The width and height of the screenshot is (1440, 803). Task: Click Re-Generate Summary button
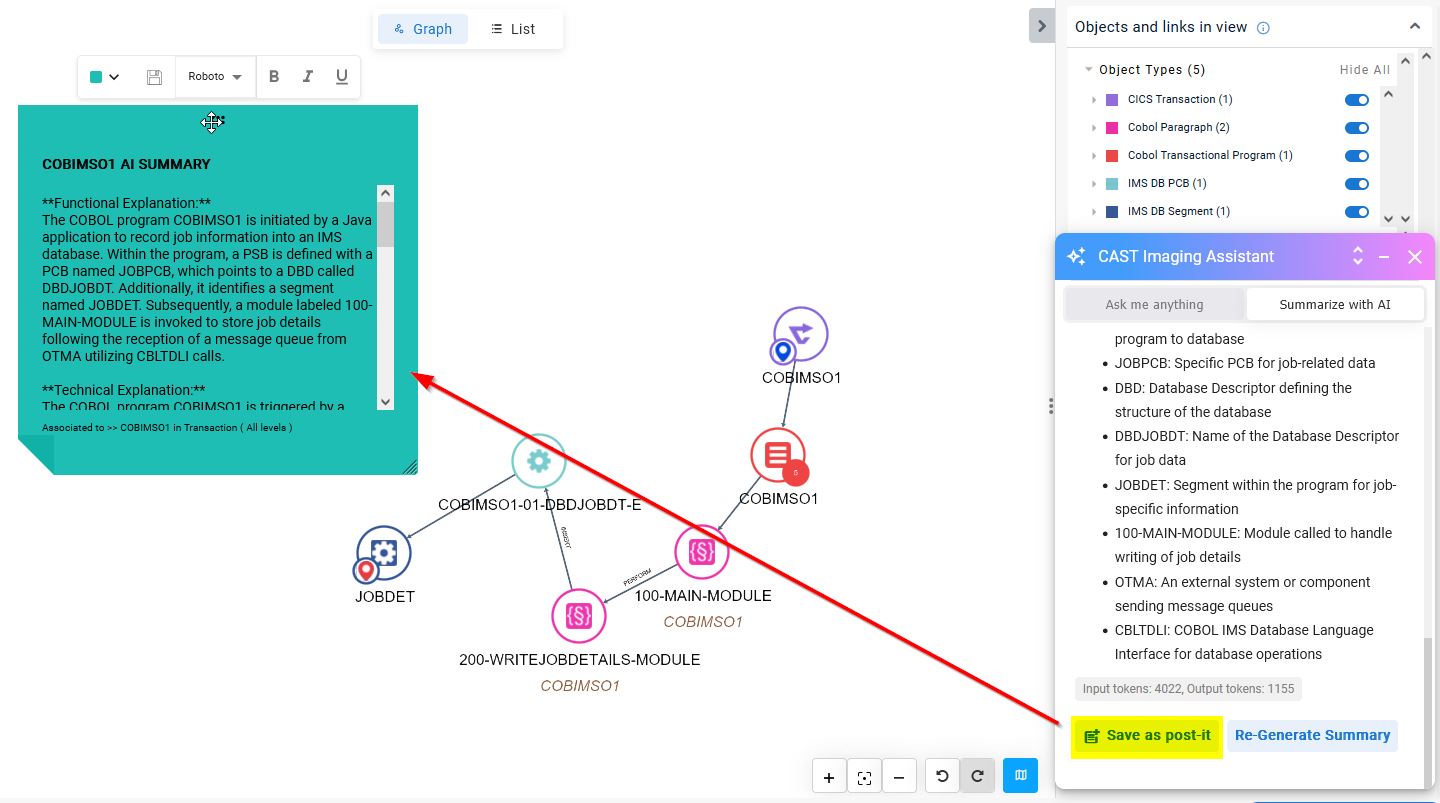tap(1312, 735)
